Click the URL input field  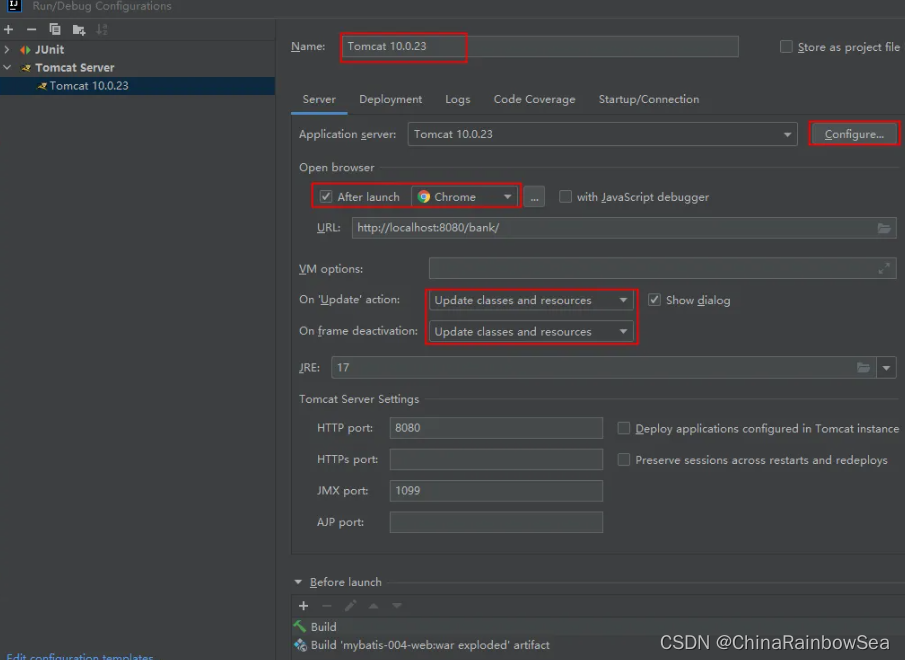[x=624, y=228]
